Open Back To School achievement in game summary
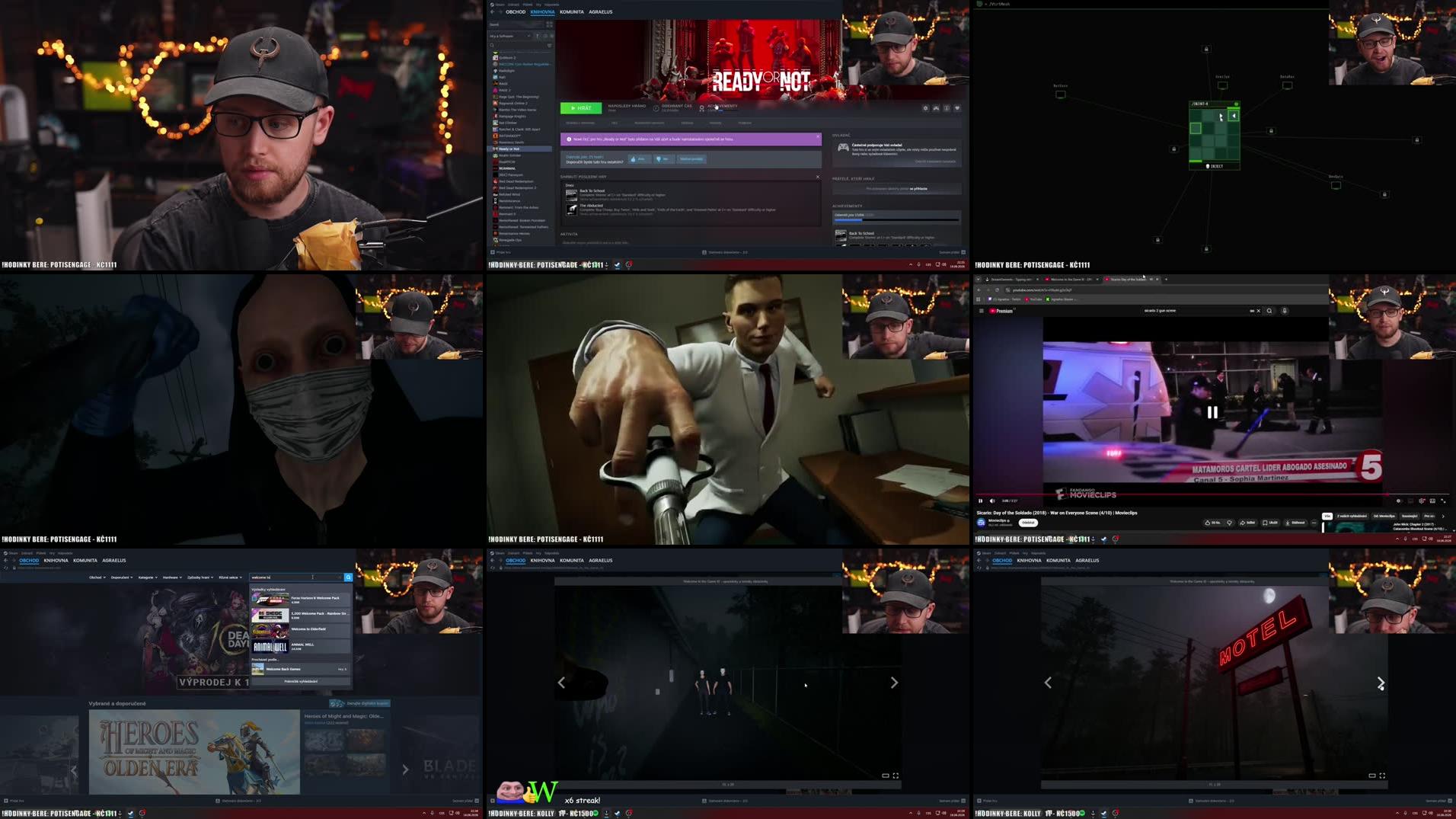The width and height of the screenshot is (1456, 819). pyautogui.click(x=617, y=194)
